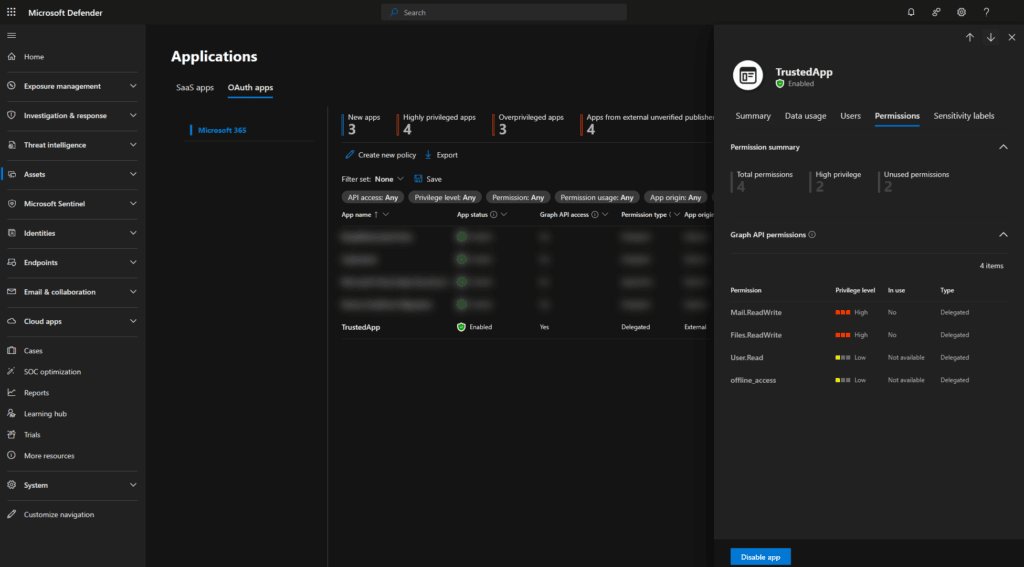Click the Files.ReadWrite permission row
Viewport: 1024px width, 567px height.
pos(869,335)
